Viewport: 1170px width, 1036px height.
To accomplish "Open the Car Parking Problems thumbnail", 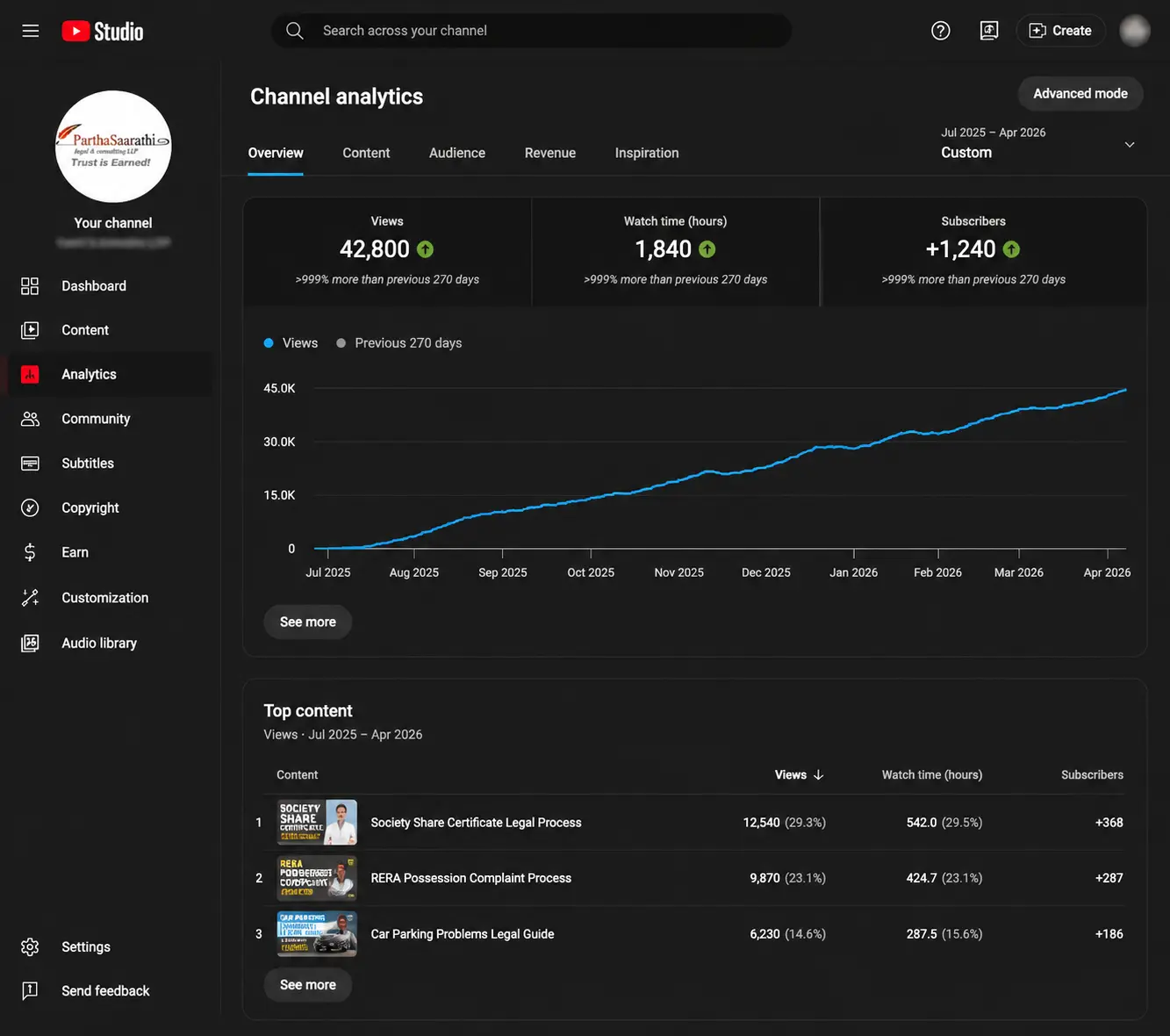I will coord(317,934).
